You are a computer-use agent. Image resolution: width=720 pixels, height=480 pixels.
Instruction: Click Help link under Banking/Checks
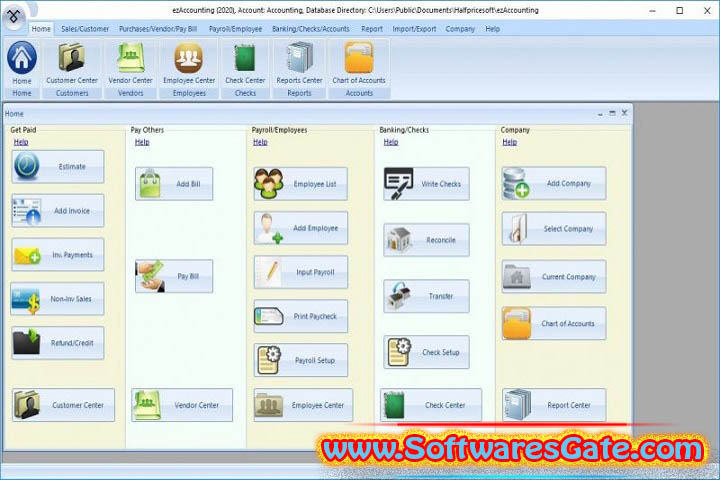click(x=391, y=142)
